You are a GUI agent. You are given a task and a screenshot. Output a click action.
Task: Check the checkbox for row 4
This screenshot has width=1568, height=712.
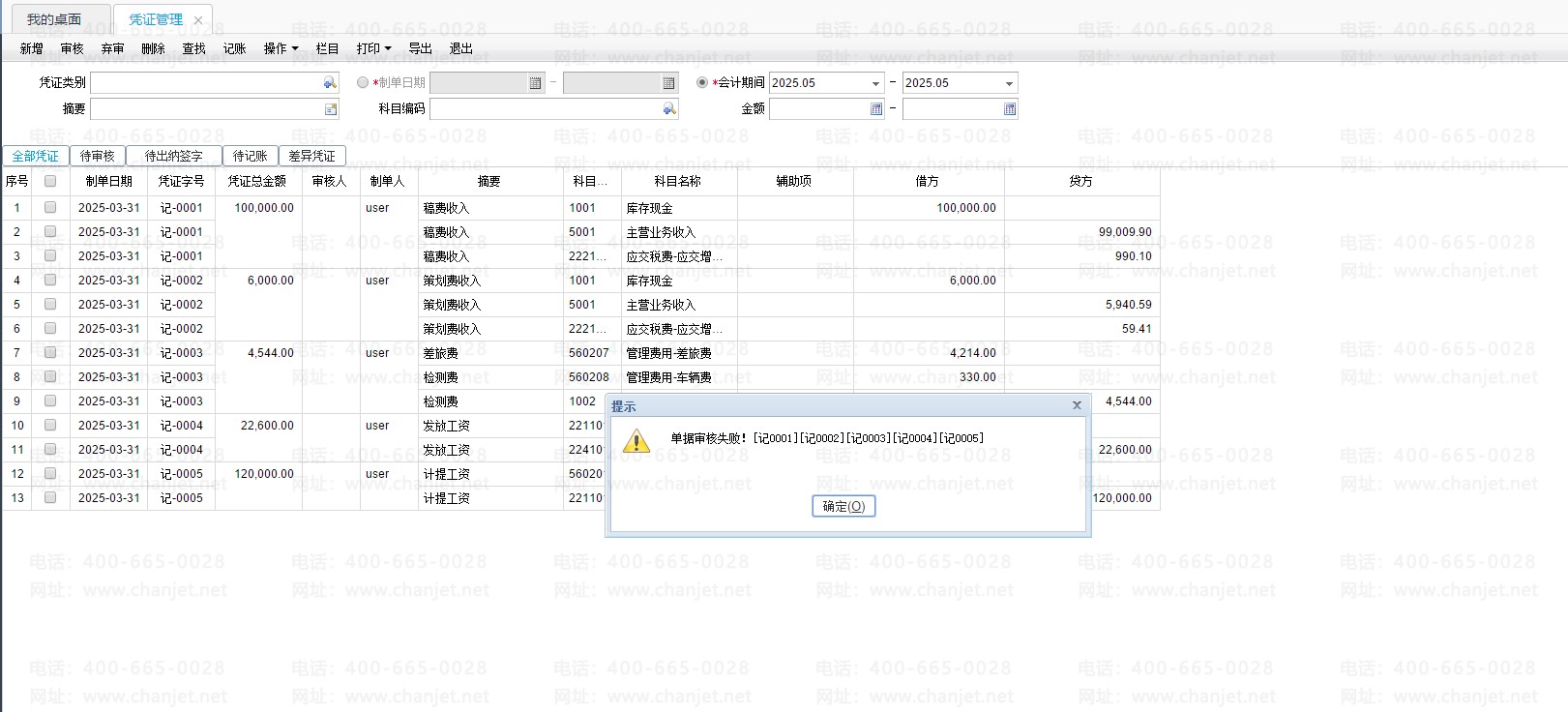coord(50,280)
